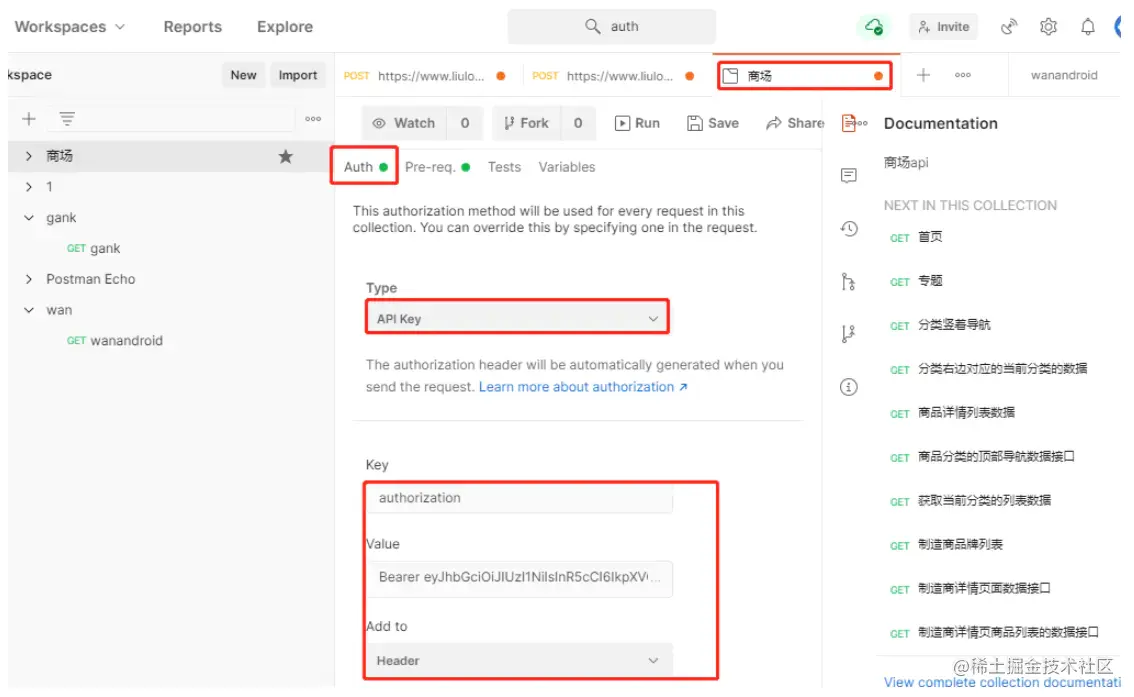Run the collection with Run button

[x=637, y=123]
